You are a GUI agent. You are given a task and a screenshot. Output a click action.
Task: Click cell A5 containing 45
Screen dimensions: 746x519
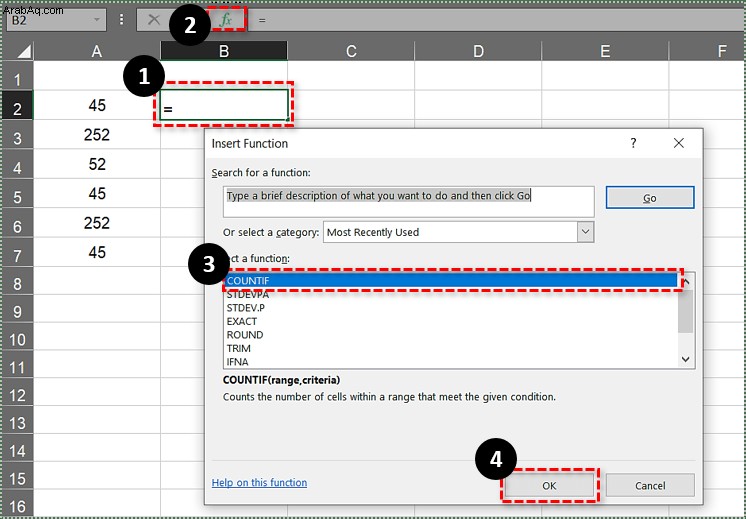97,194
